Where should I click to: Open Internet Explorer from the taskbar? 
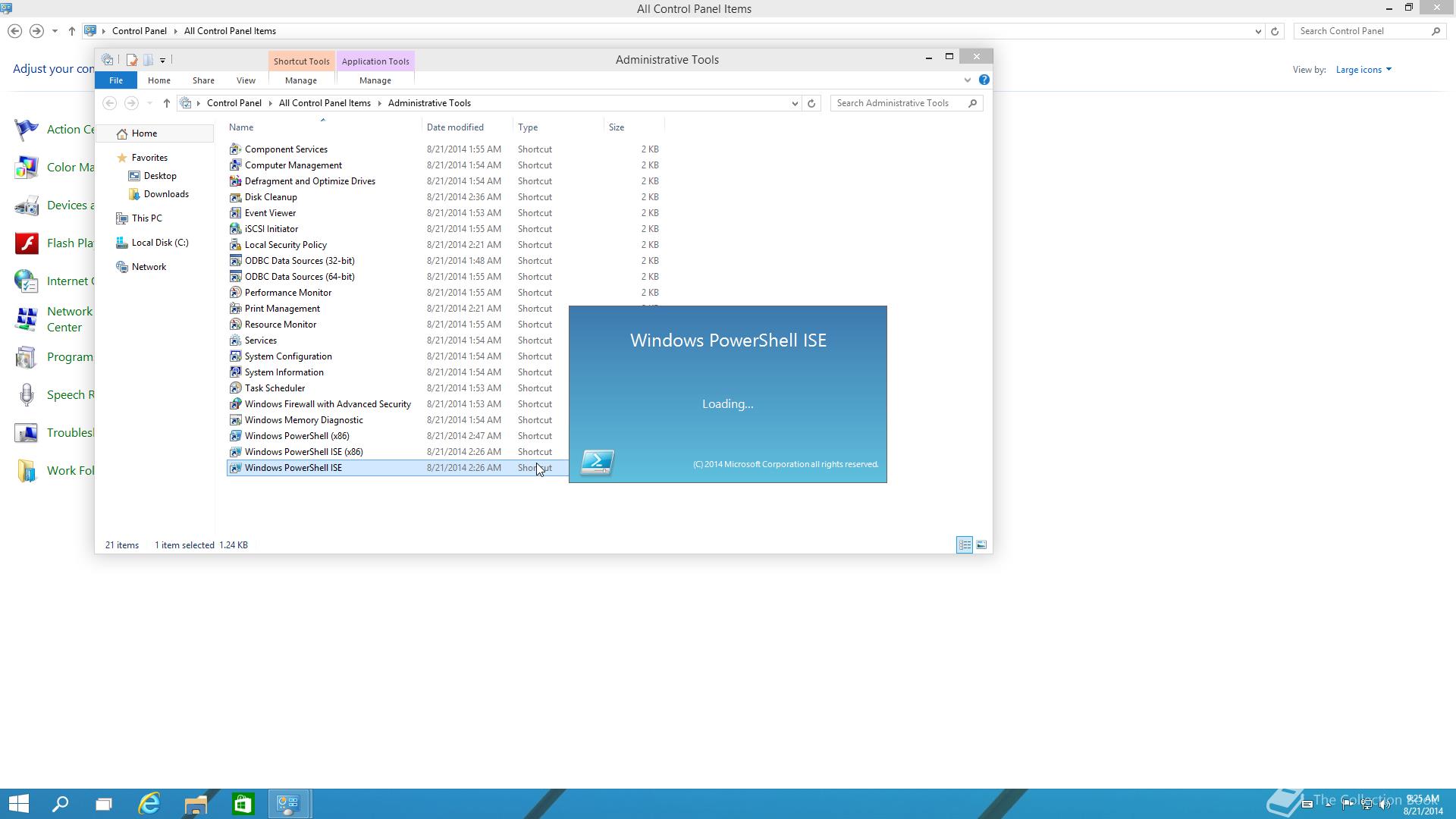pos(149,804)
